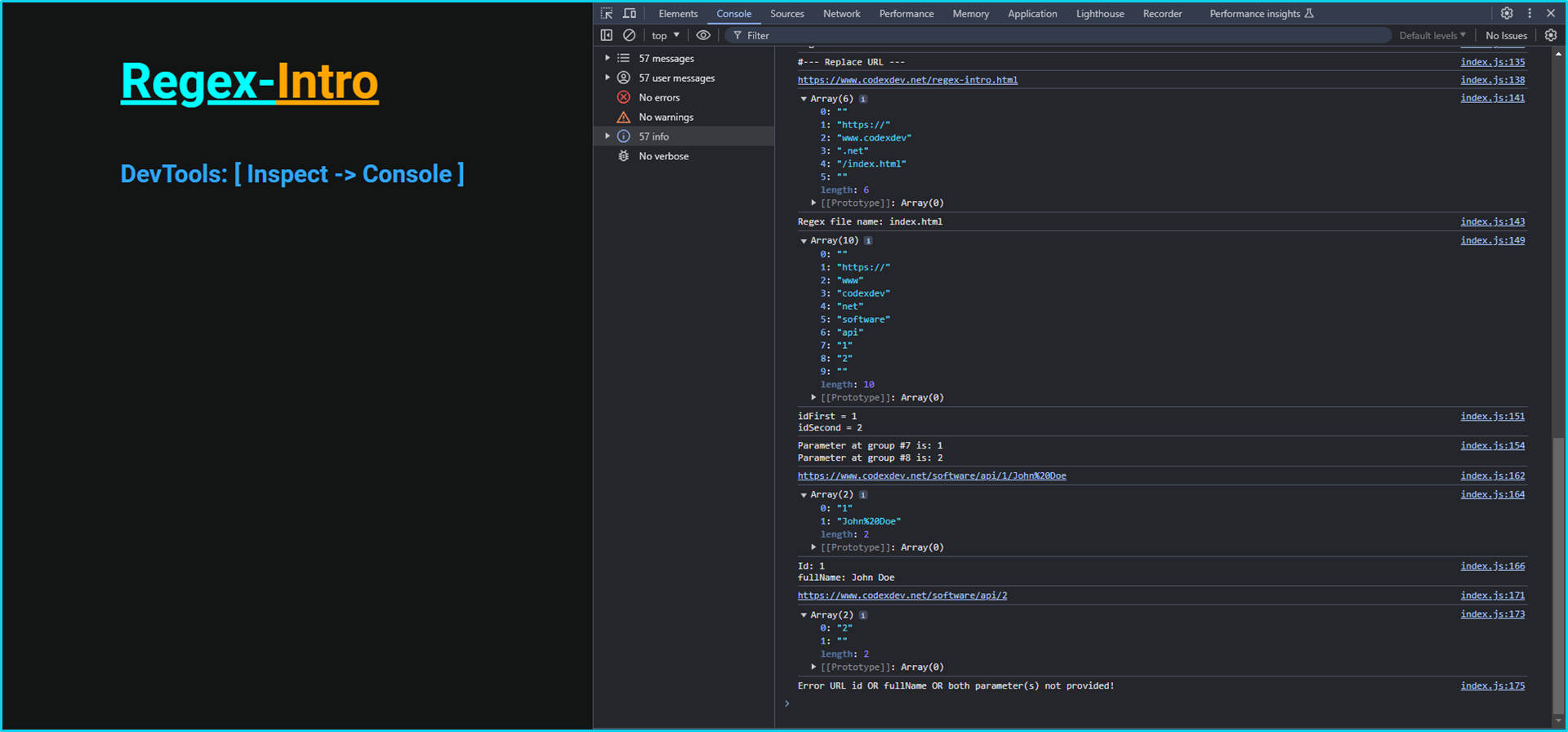Activate the inspect element picker icon
1568x732 pixels.
pos(607,14)
